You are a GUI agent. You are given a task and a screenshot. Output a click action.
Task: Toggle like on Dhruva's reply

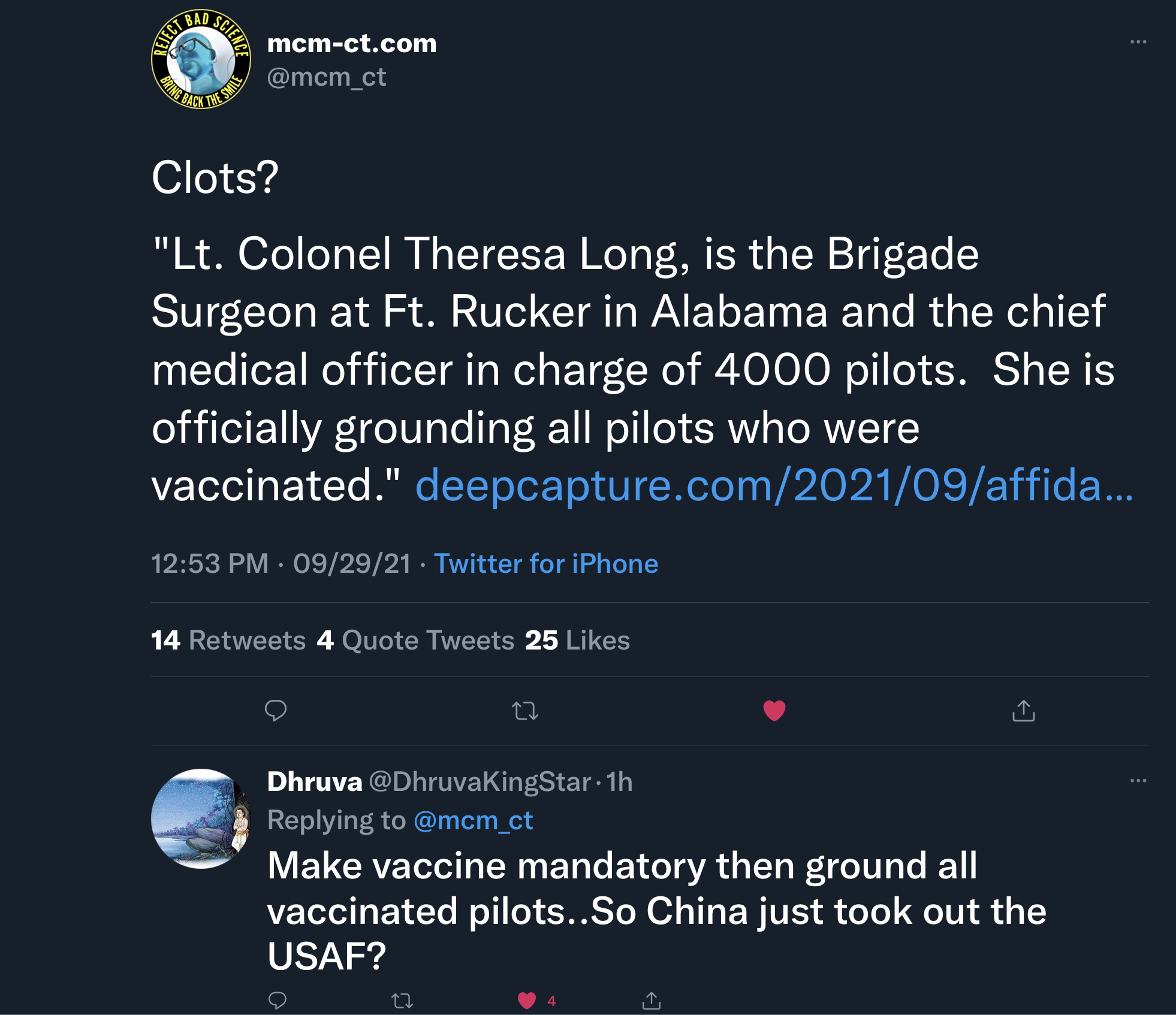coord(527,1000)
